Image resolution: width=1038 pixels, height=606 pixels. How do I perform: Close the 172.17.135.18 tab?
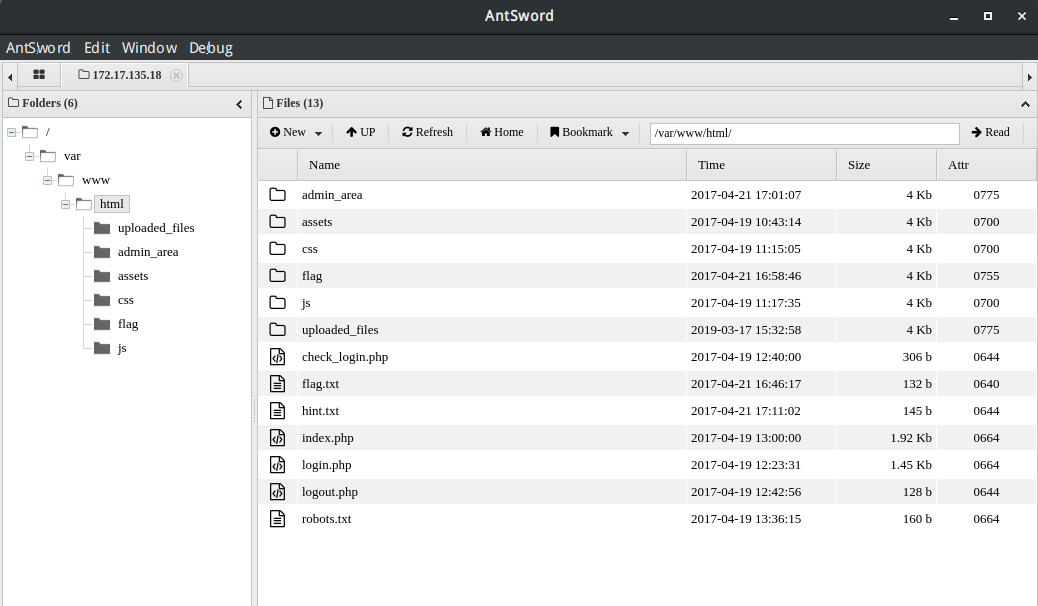click(176, 76)
